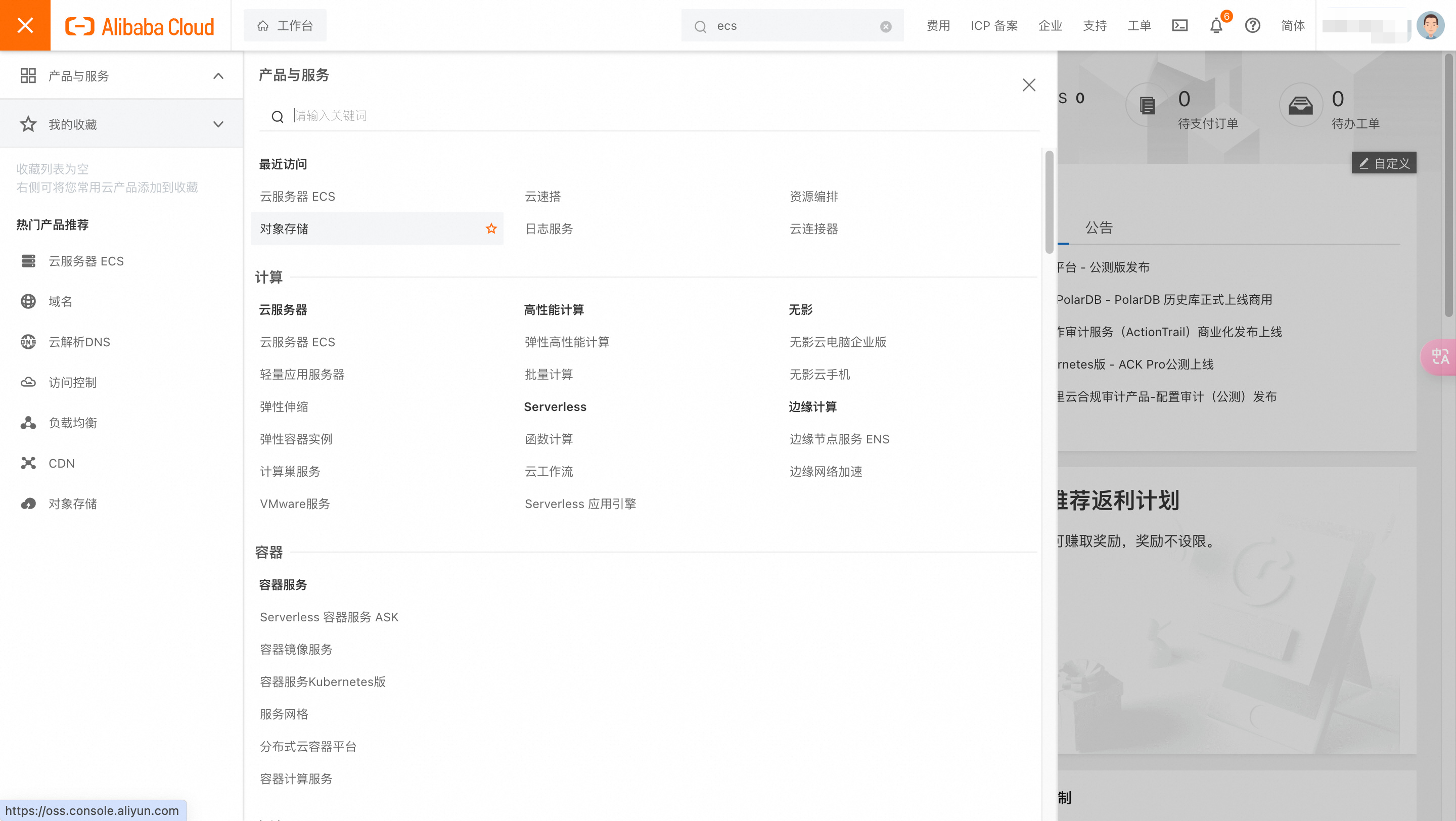Open Serverless 容器服务 ASK
Screen dimensions: 1456x821
pos(329,617)
